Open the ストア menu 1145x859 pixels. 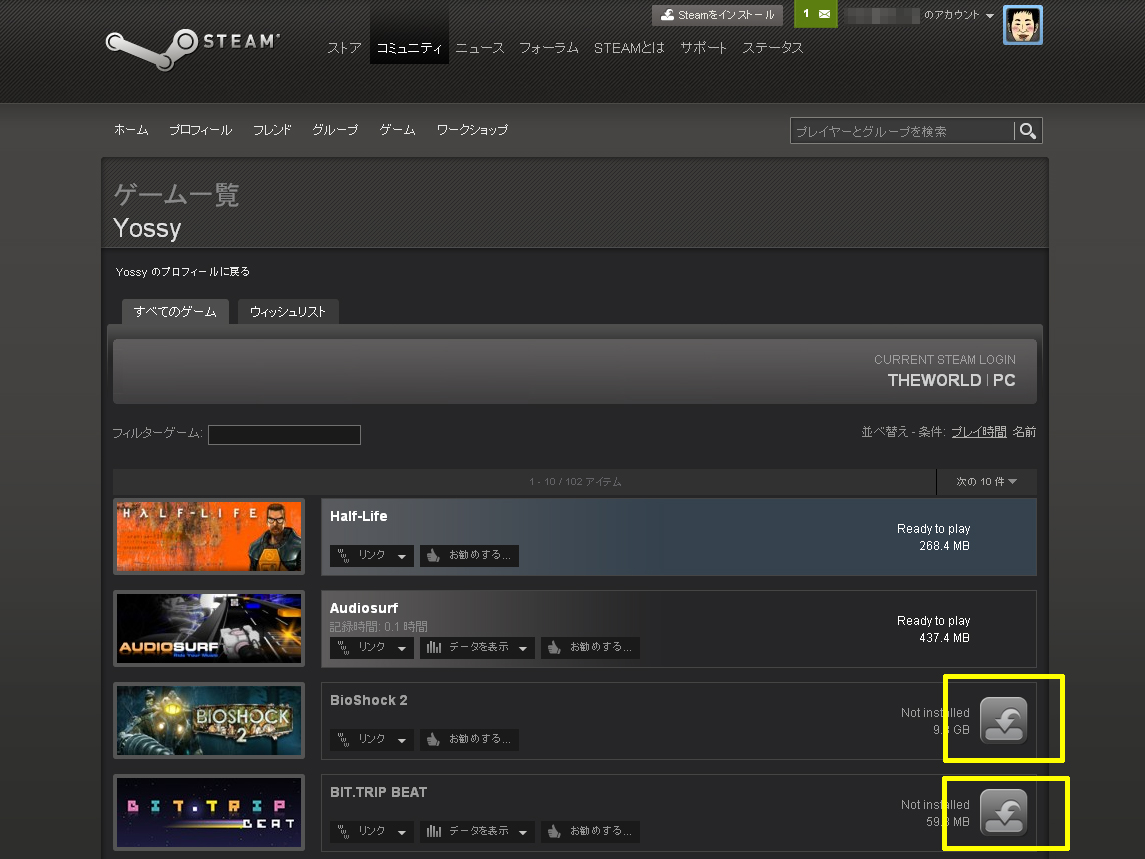(344, 47)
